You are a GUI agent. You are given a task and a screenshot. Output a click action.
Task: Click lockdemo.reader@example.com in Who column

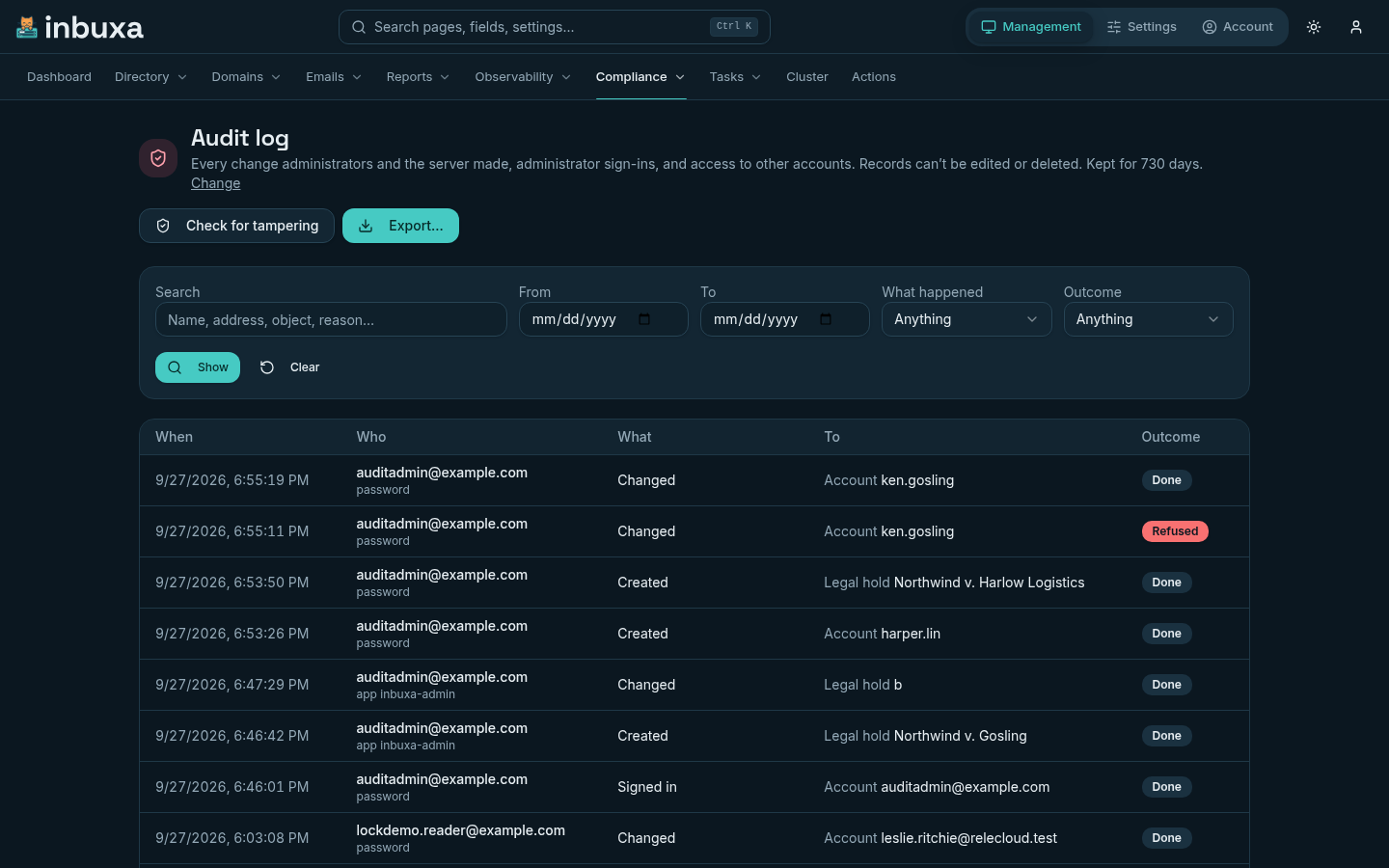[460, 830]
